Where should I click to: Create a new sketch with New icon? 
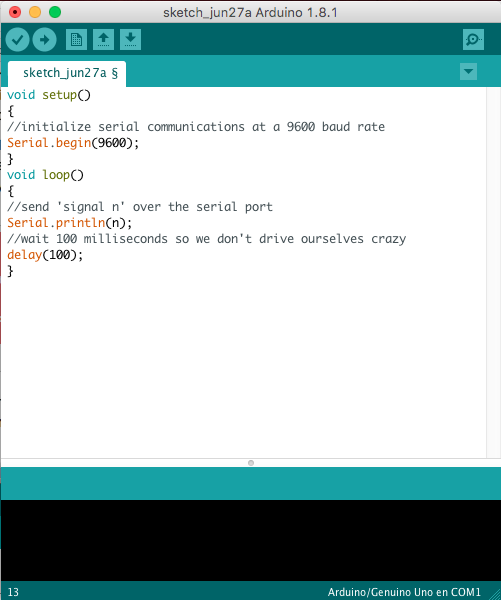pyautogui.click(x=76, y=39)
